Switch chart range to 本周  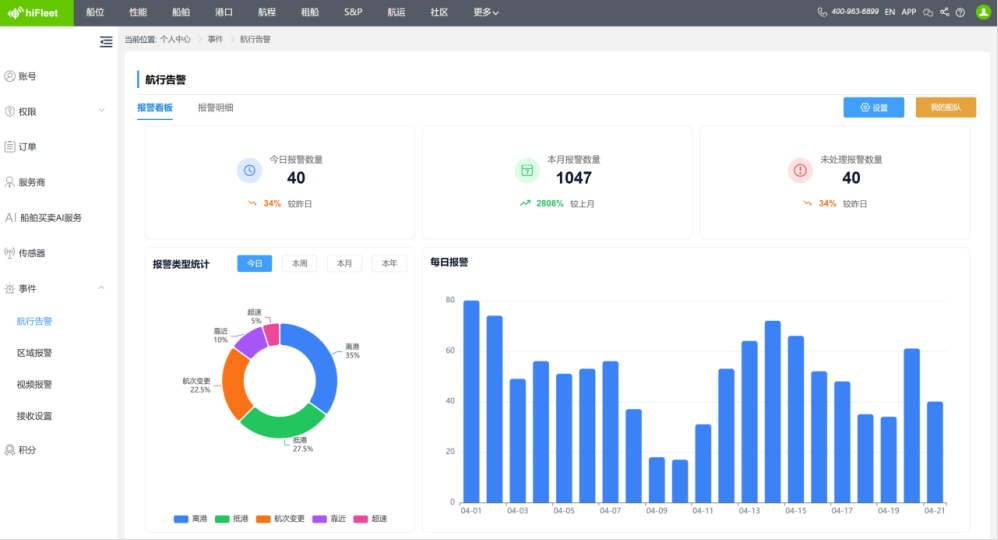pyautogui.click(x=299, y=264)
